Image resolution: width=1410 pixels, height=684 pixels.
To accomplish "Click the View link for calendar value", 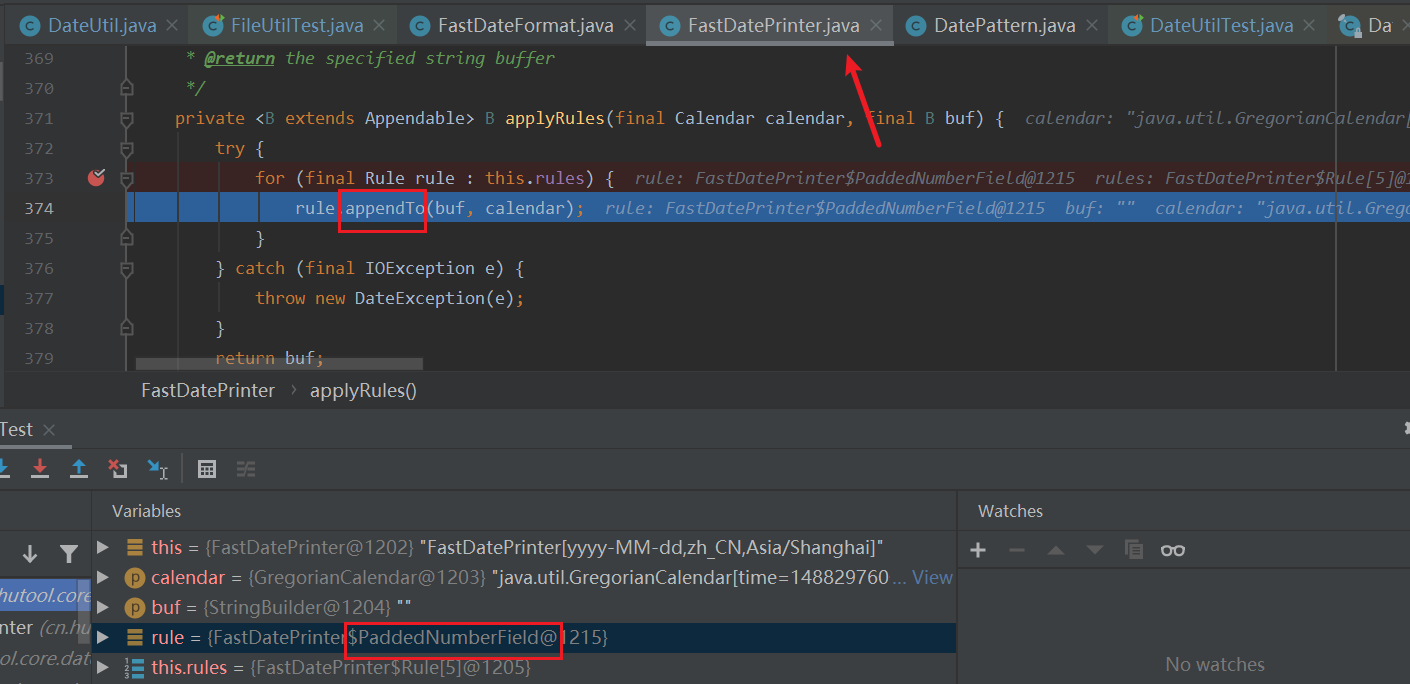I will [x=932, y=577].
